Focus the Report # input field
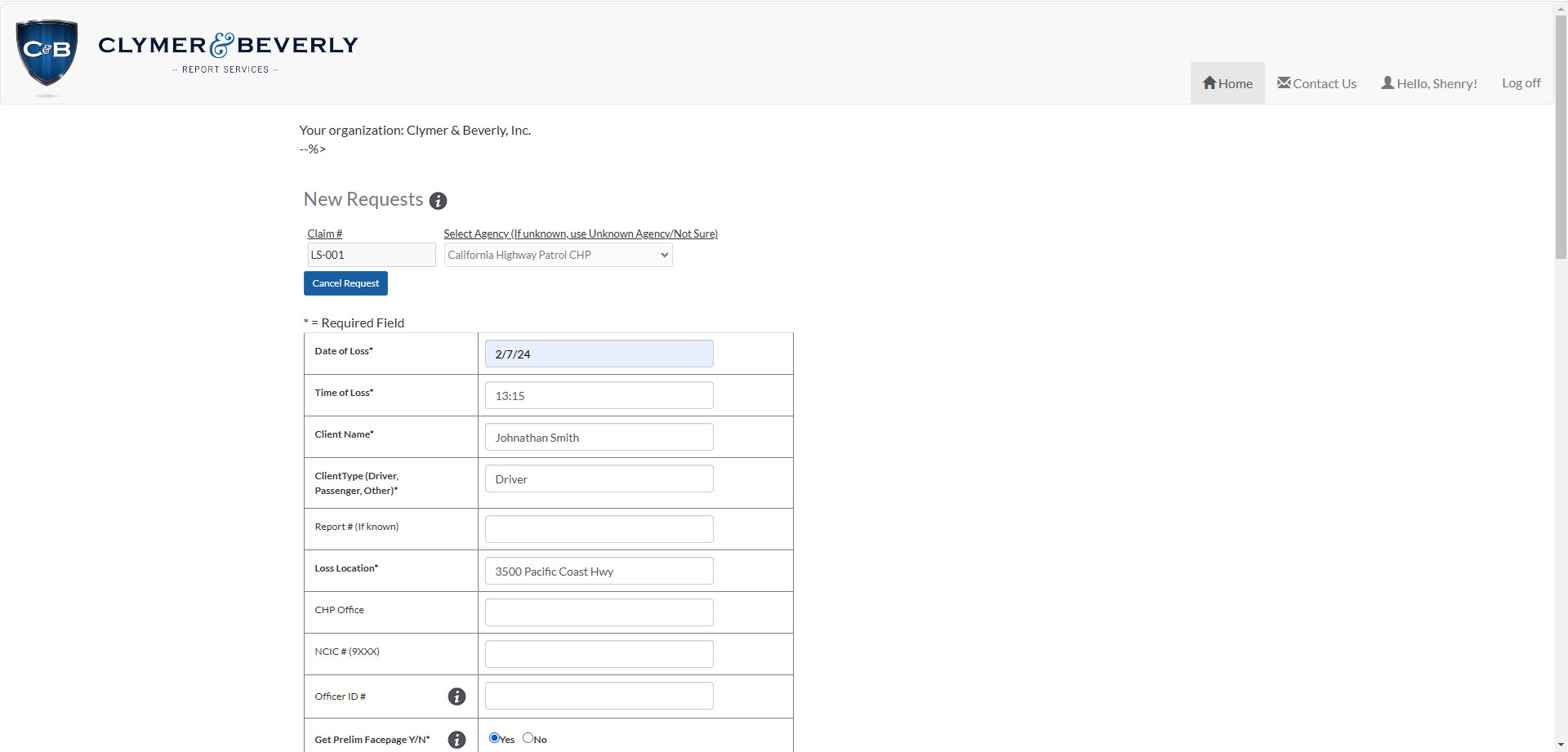 (x=599, y=529)
